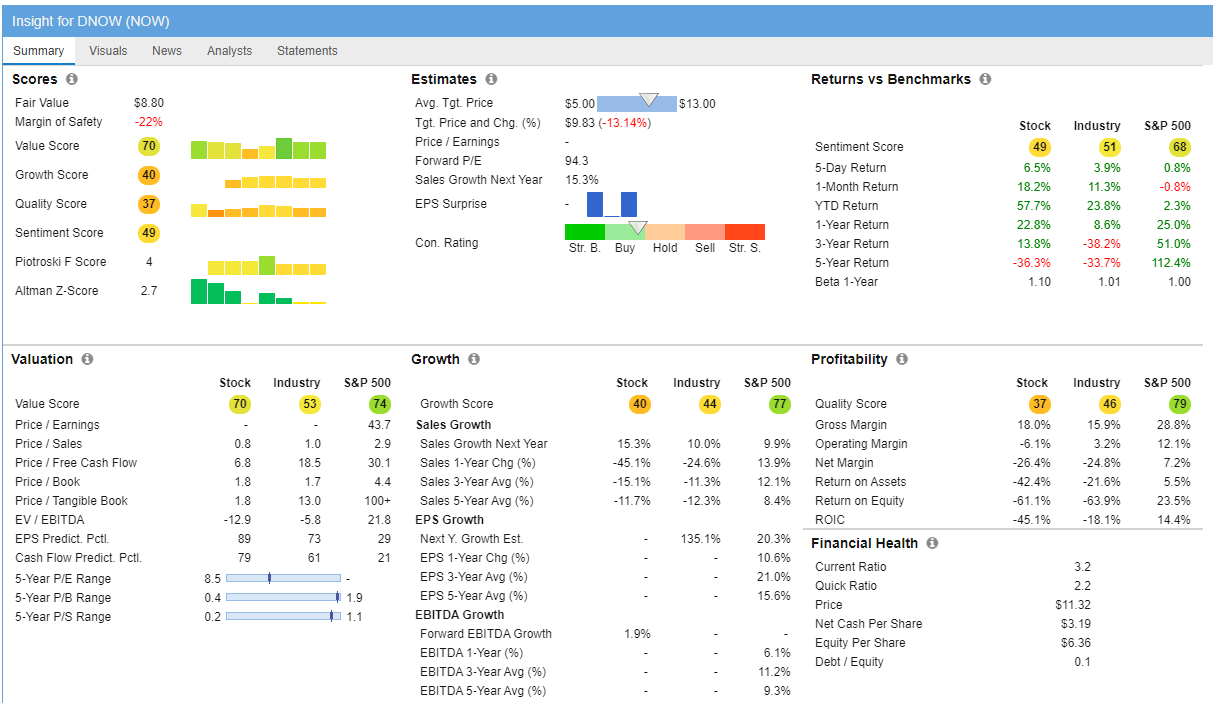The width and height of the screenshot is (1213, 703).
Task: Click the Altman Z-Score bar chart
Action: tap(258, 291)
